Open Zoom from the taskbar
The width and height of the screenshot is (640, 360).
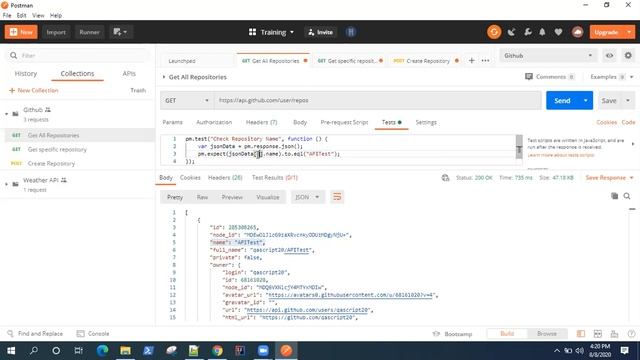coord(263,351)
